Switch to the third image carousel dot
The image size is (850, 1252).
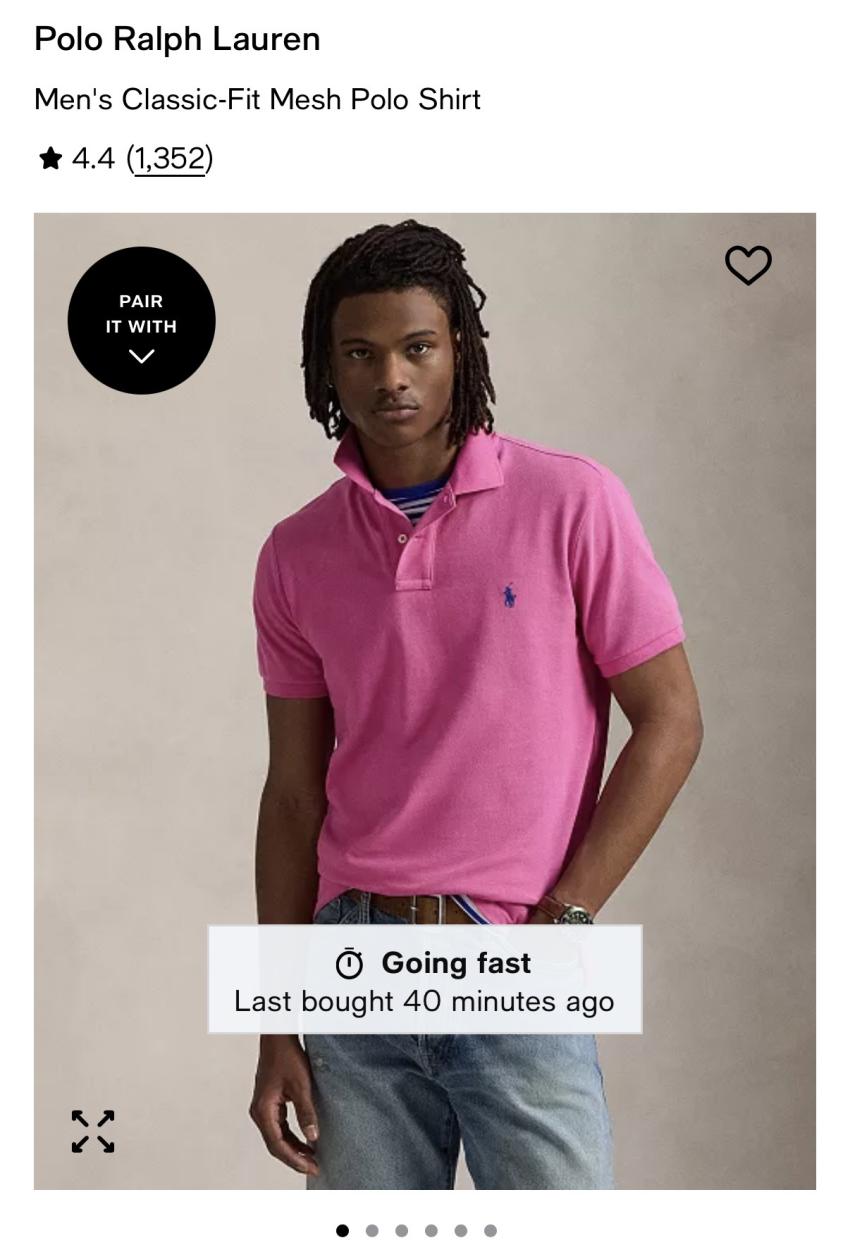click(x=402, y=1230)
